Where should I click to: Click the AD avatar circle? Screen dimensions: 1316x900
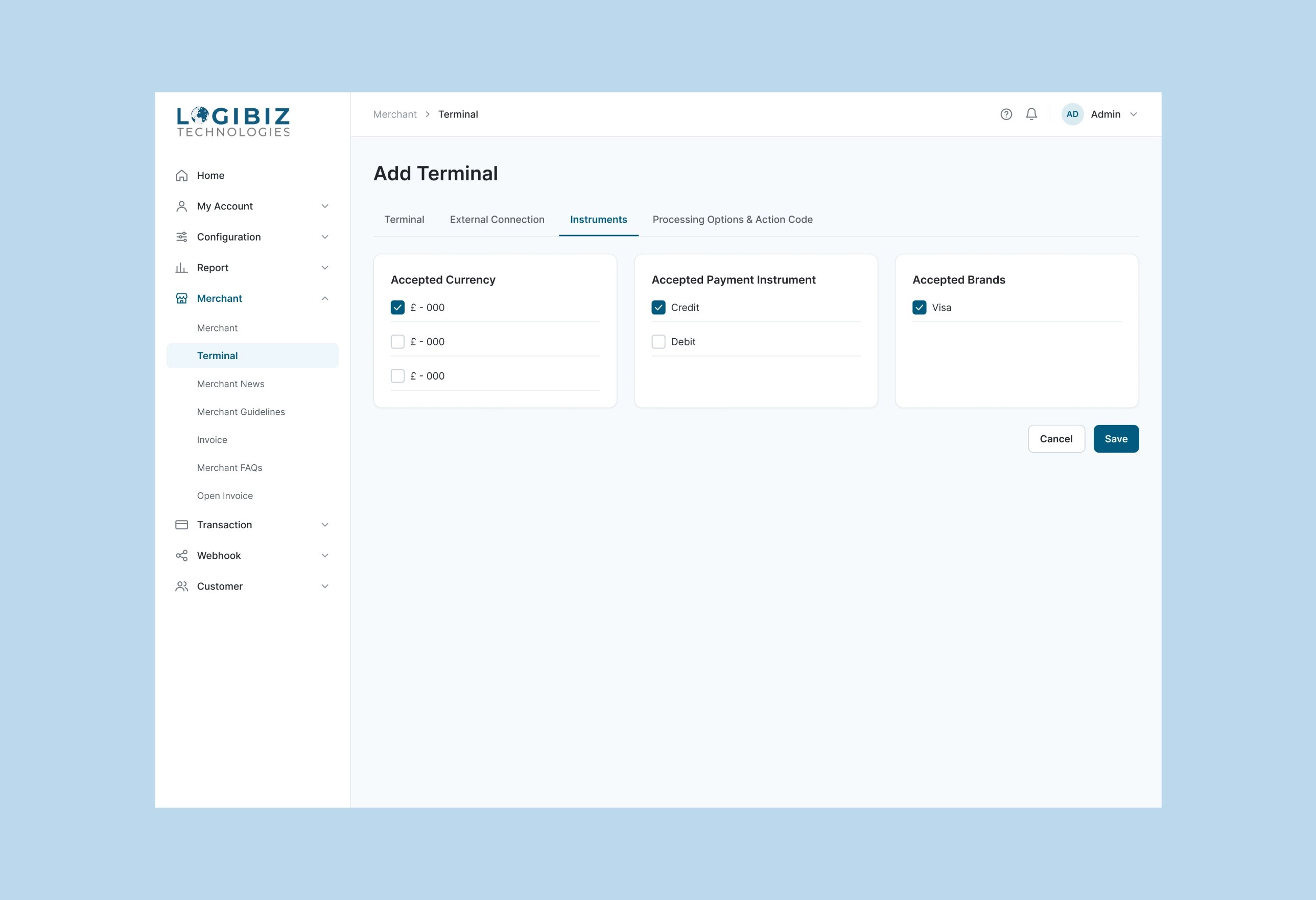[x=1072, y=114]
